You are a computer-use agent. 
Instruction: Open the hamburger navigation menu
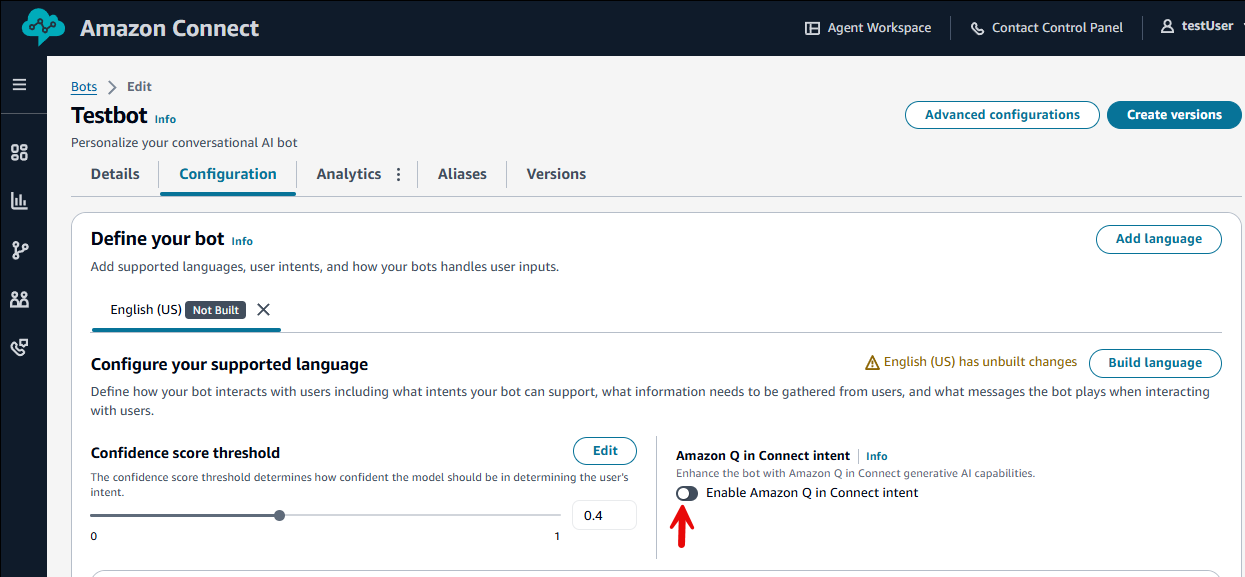(x=19, y=85)
